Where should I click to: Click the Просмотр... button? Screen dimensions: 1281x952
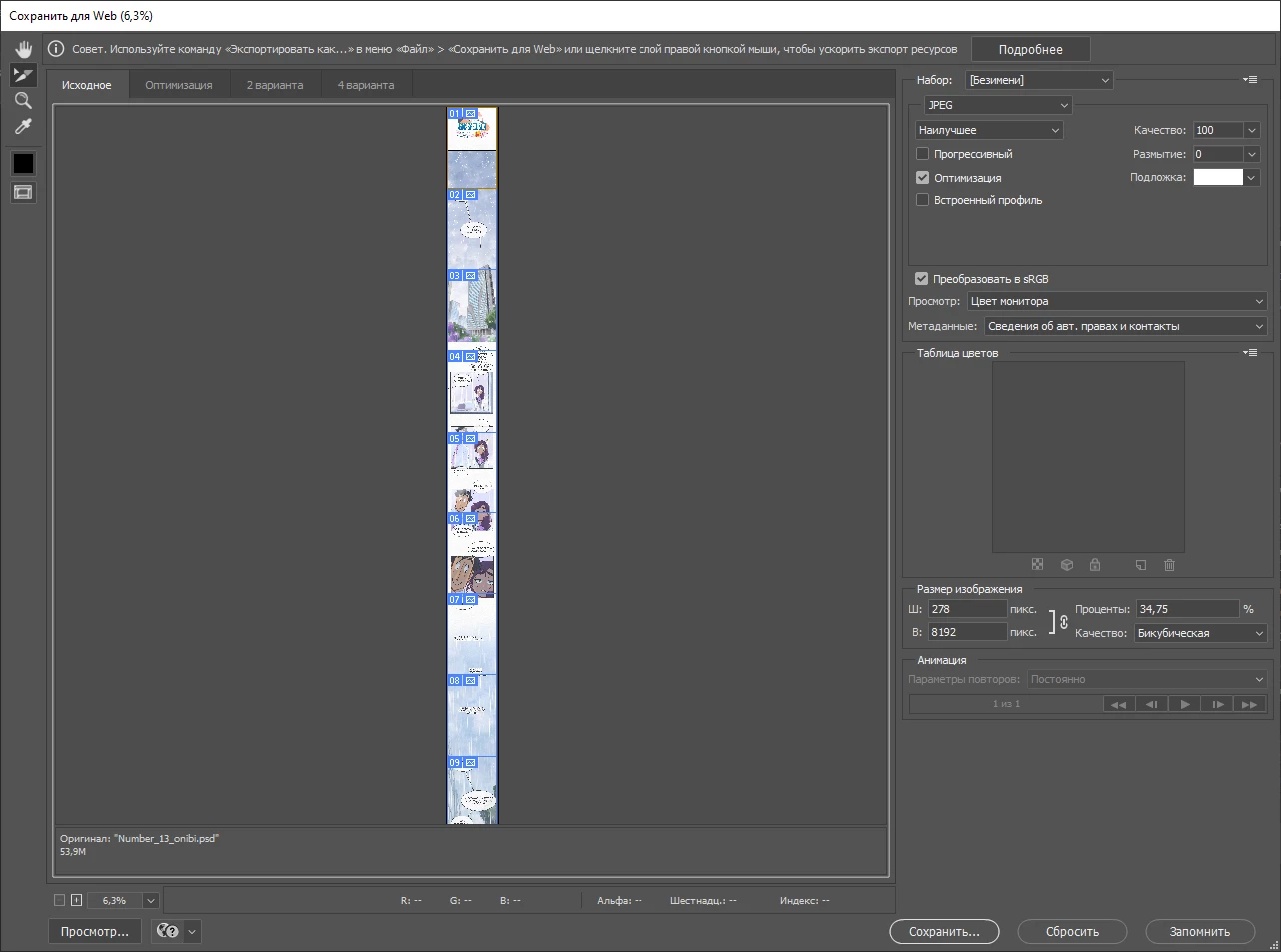95,931
